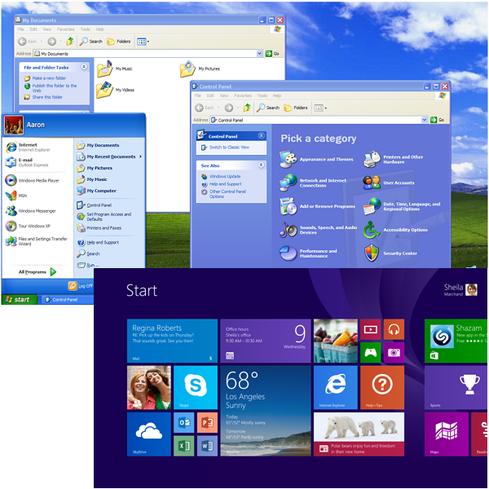
Task: Open Tour Windows XP item
Action: point(28,226)
